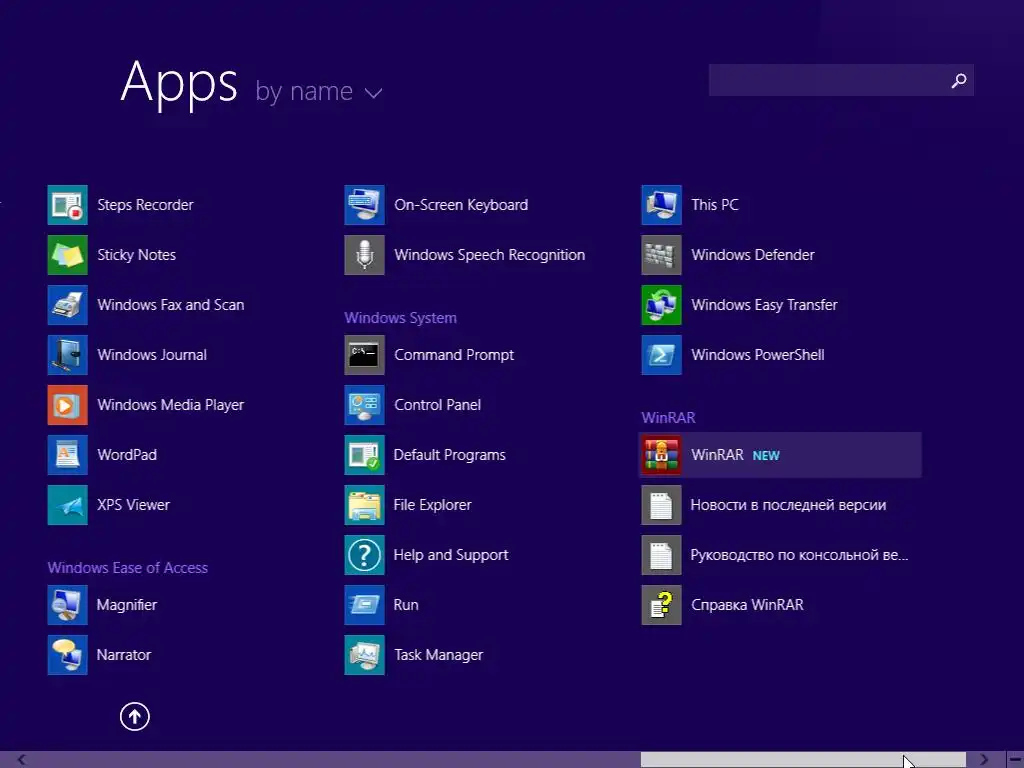The height and width of the screenshot is (768, 1024).
Task: Open the Command Prompt icon
Action: pos(364,355)
